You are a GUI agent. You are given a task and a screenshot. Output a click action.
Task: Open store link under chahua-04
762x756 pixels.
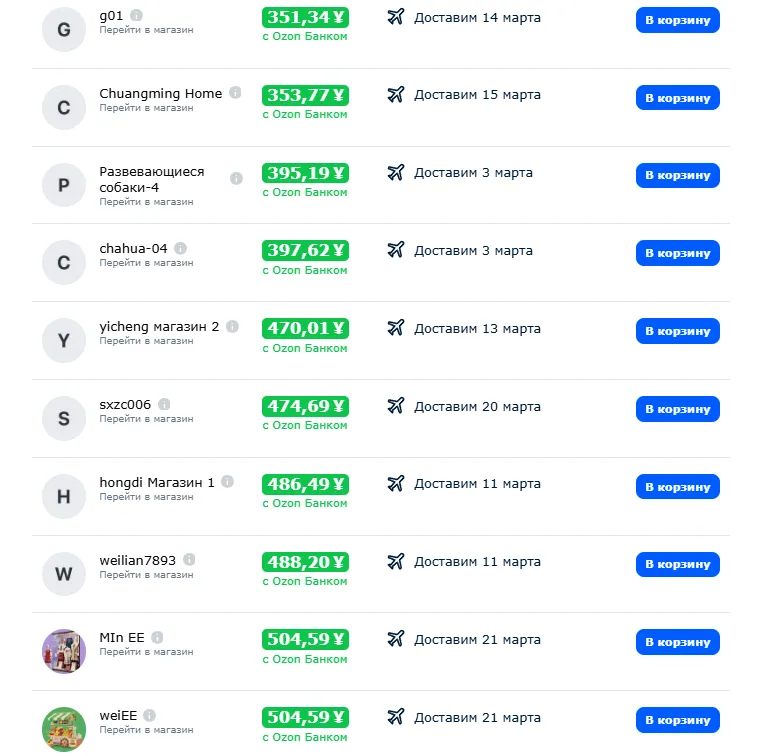tap(146, 263)
